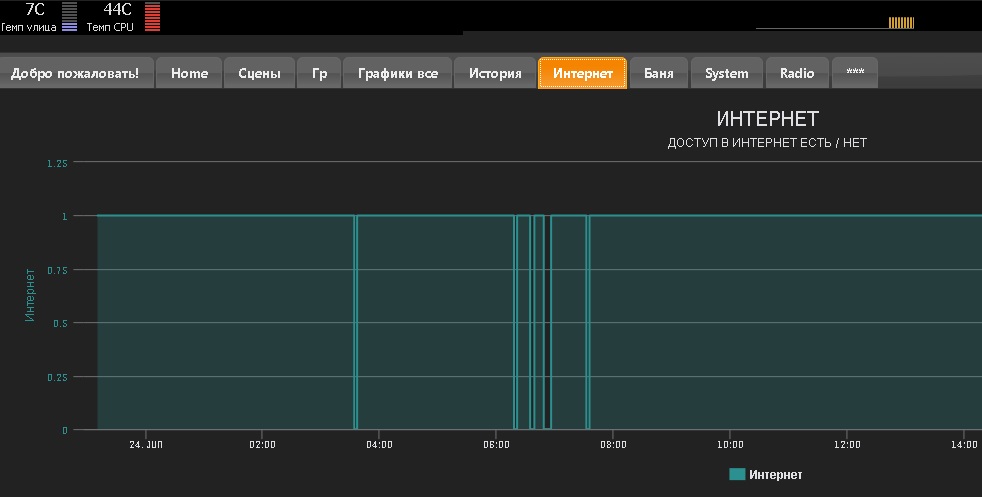Select the Гр tab
This screenshot has height=497, width=982.
319,73
